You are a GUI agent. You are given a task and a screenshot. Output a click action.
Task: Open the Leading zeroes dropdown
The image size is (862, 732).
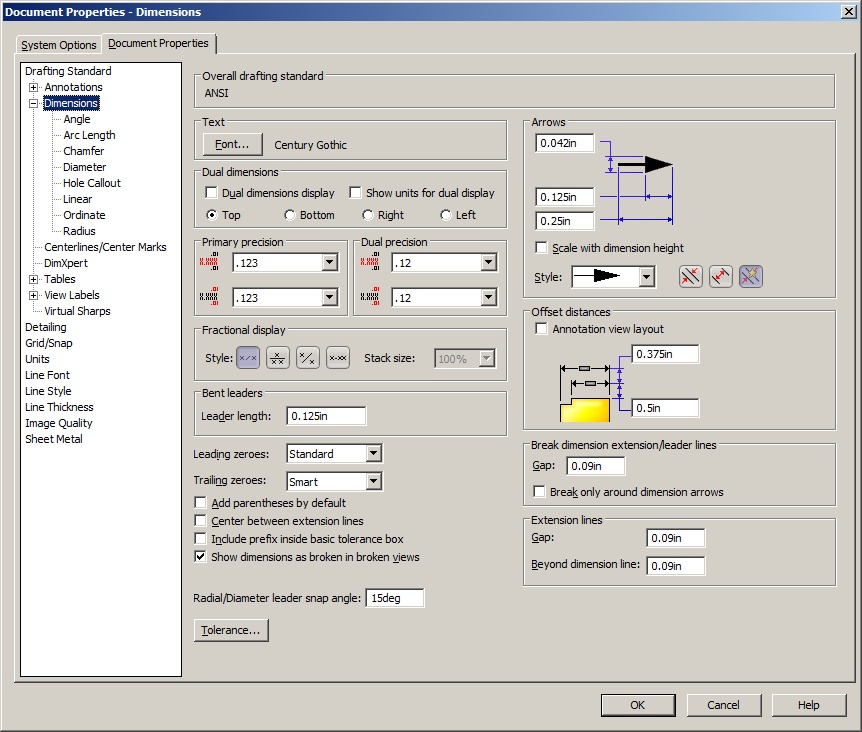point(374,454)
